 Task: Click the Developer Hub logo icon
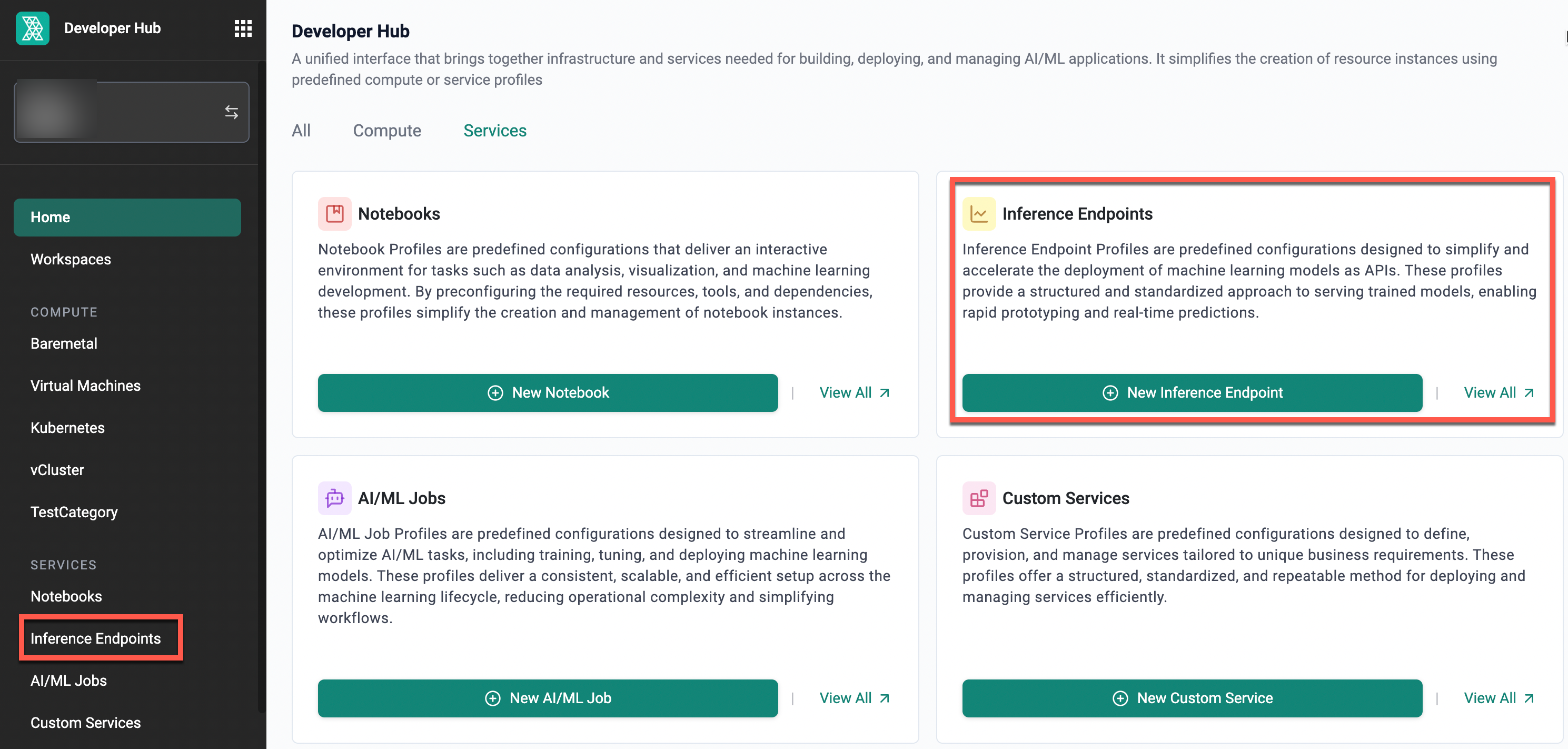pyautogui.click(x=32, y=28)
